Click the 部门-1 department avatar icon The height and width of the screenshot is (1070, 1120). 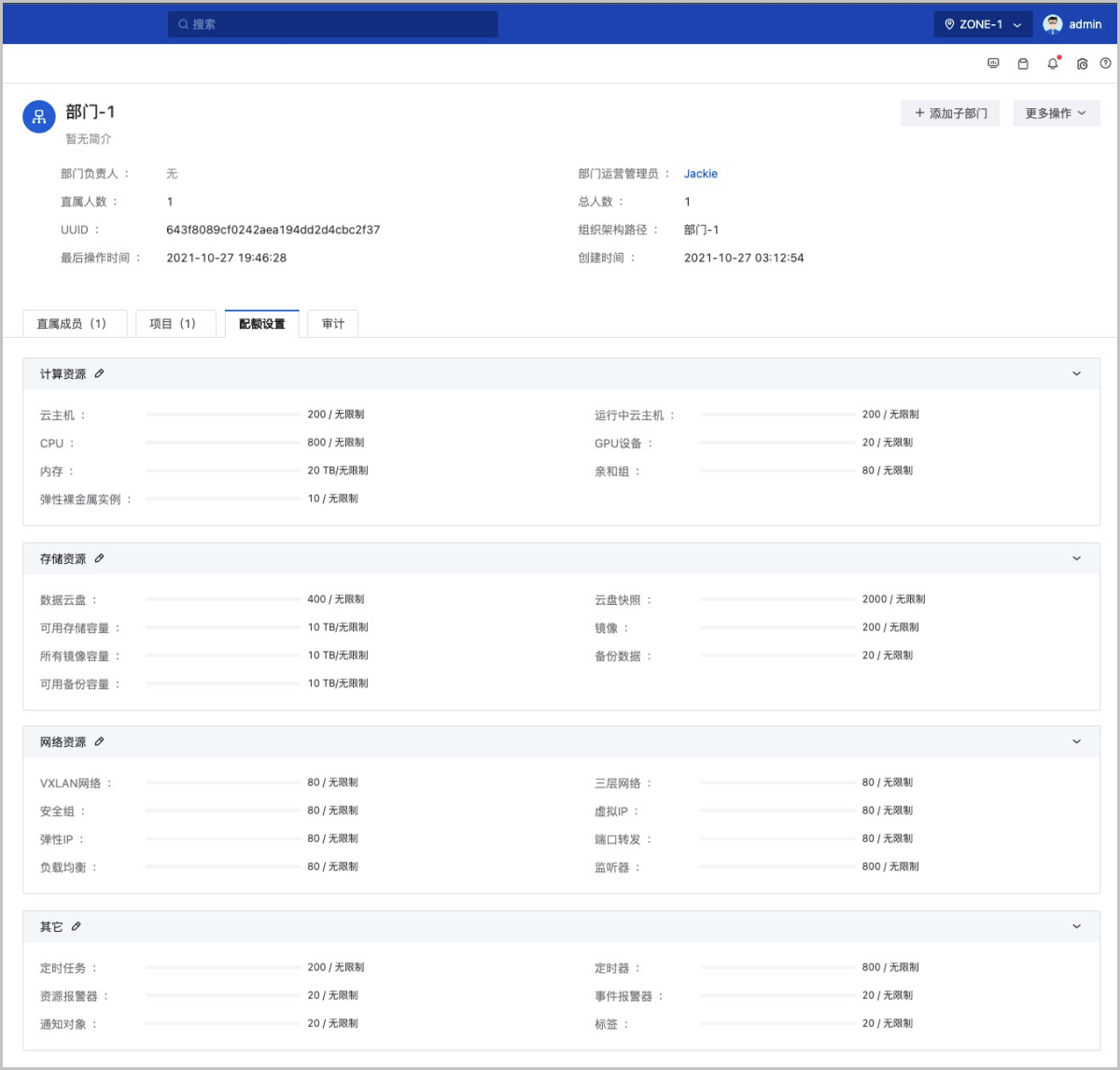[39, 117]
